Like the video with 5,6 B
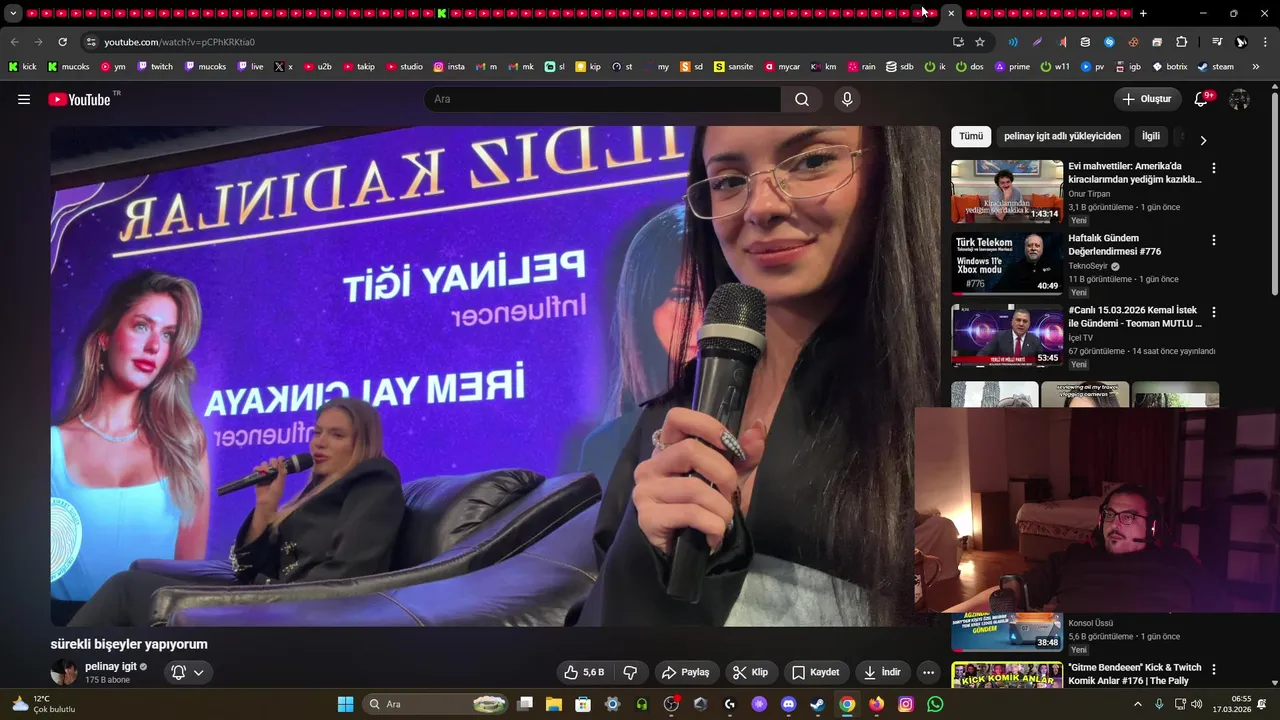Image resolution: width=1280 pixels, height=720 pixels. click(x=583, y=672)
